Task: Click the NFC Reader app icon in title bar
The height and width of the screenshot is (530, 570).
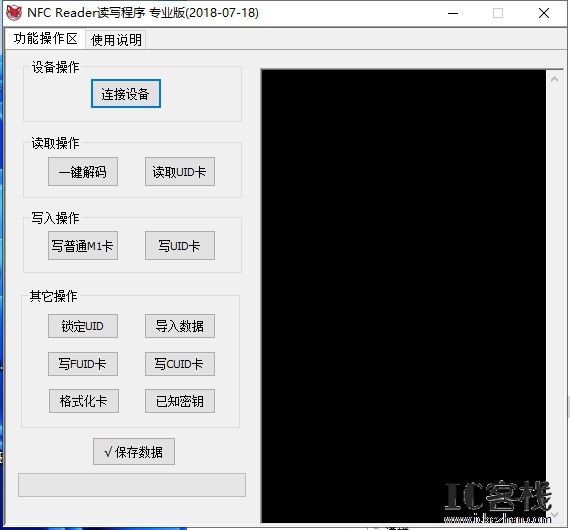Action: (x=14, y=13)
